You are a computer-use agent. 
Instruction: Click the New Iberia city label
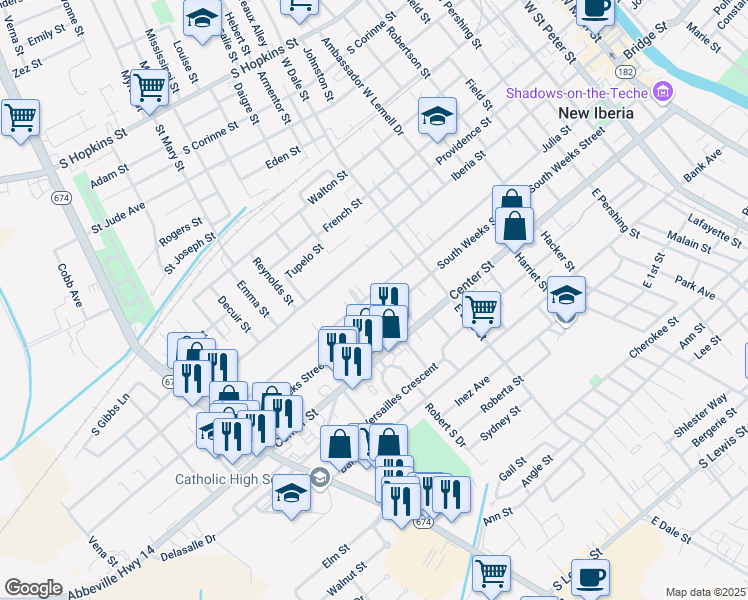(x=596, y=113)
